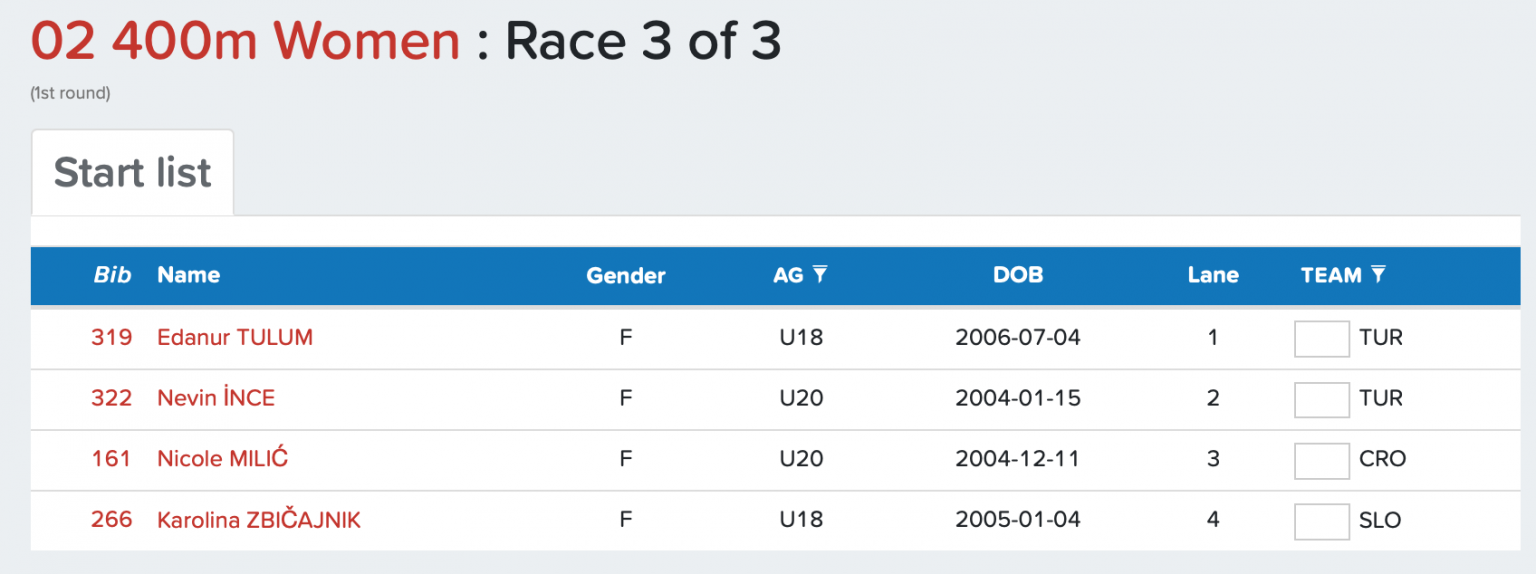Switch to the Start list tab
The width and height of the screenshot is (1536, 574).
132,173
